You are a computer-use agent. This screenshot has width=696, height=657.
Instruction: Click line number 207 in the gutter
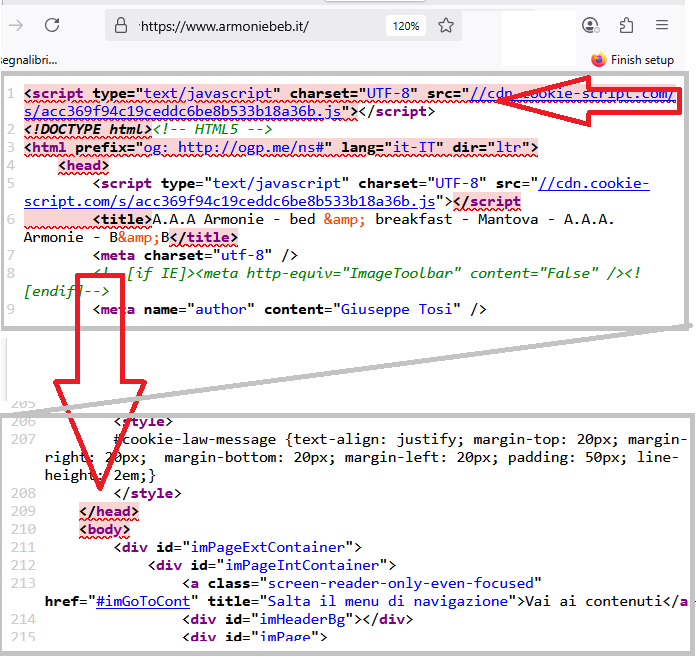point(23,439)
